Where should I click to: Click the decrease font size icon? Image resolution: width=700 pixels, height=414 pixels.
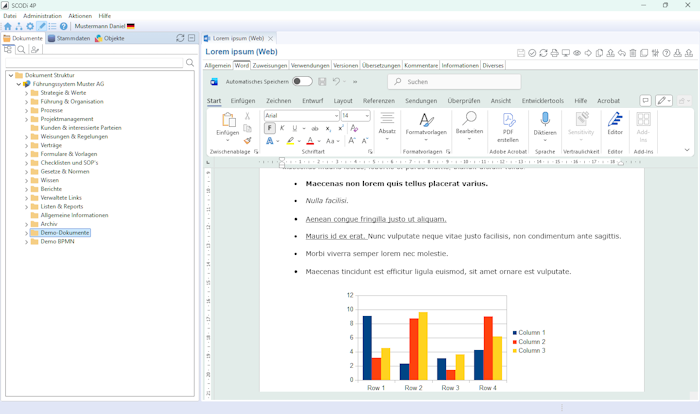click(365, 141)
